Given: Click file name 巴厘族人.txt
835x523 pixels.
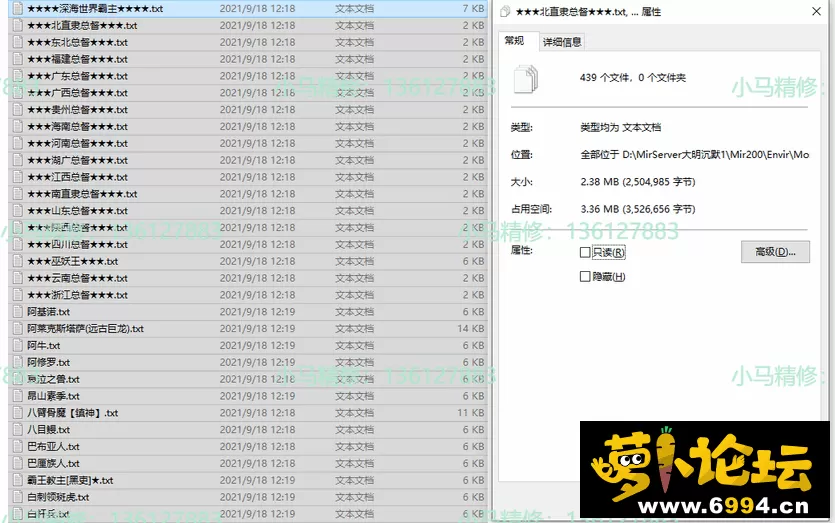Looking at the screenshot, I should point(53,463).
